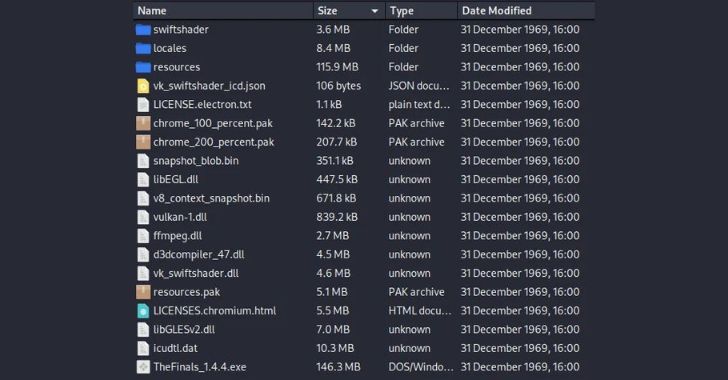Click the TheFinals_1.4.4.exe executable icon
This screenshot has width=728, height=380.
coord(143,367)
